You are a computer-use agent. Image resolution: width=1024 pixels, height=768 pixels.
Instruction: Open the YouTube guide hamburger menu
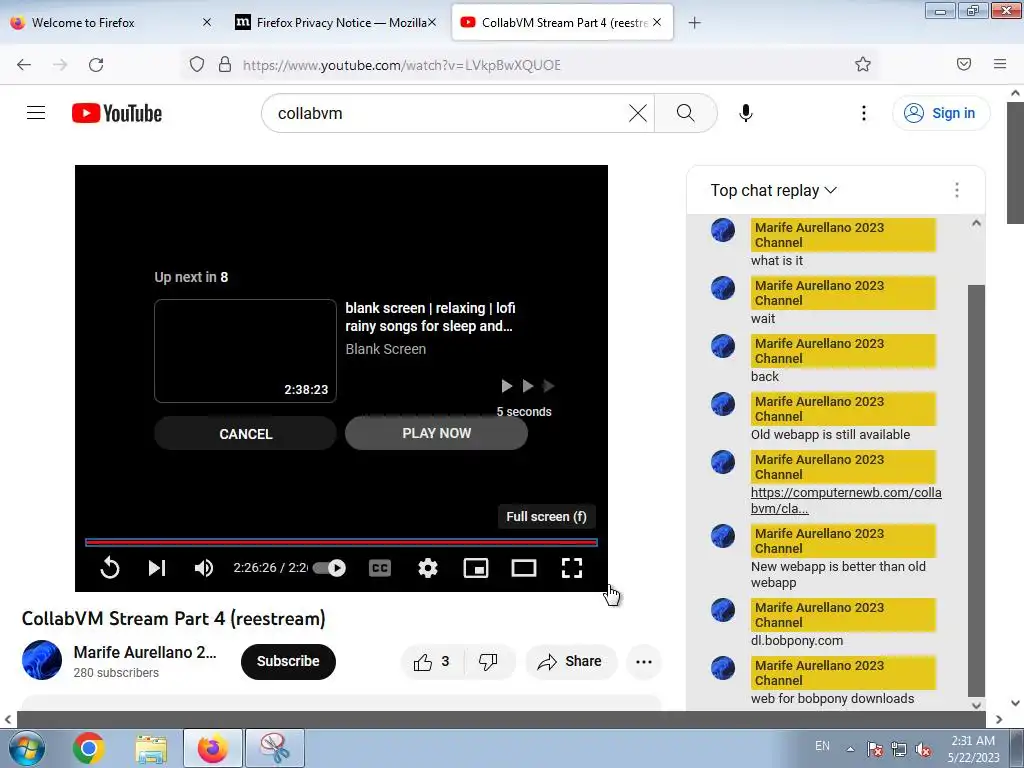pos(36,113)
